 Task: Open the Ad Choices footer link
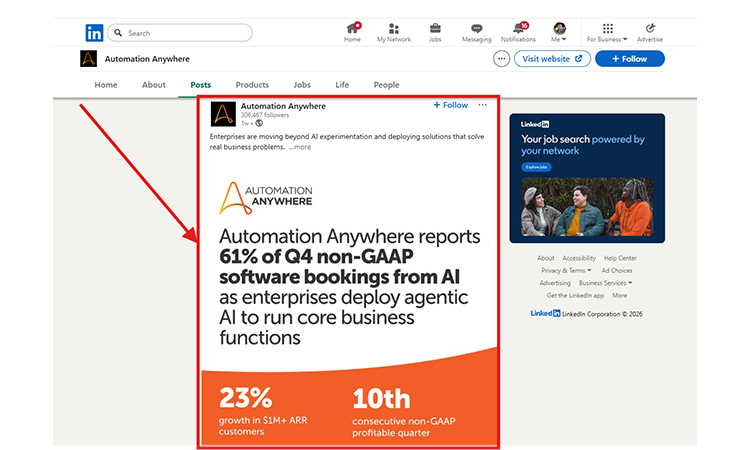coord(617,271)
